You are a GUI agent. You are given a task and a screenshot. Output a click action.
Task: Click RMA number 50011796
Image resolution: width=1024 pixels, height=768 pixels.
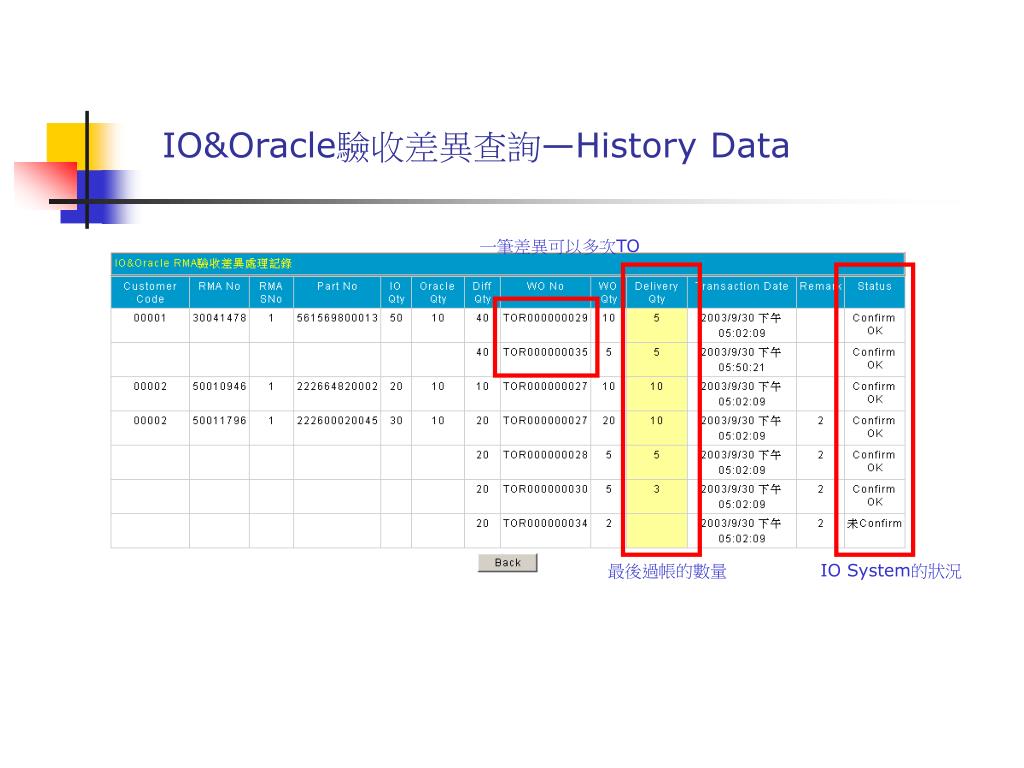coord(219,421)
